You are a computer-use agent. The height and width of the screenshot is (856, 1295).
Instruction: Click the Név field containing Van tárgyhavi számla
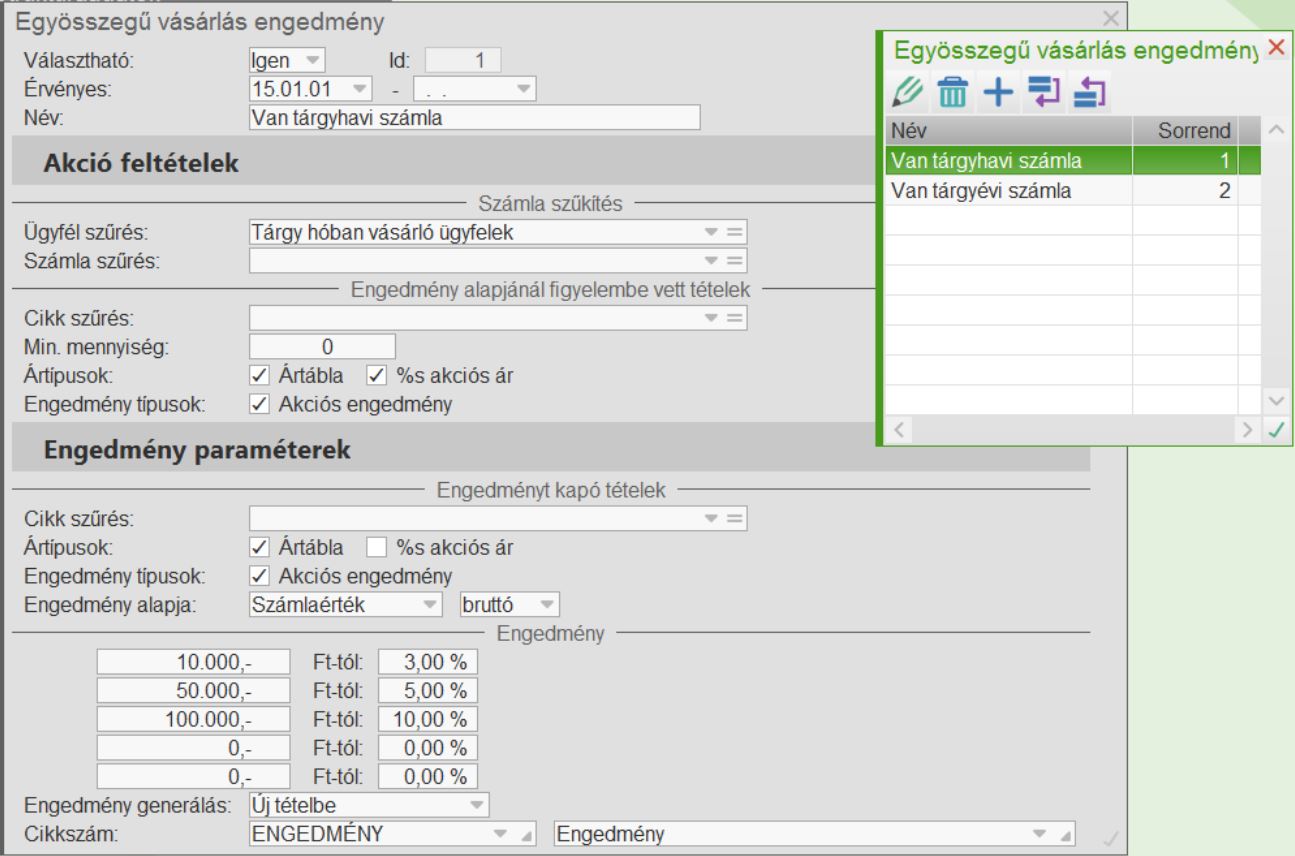[474, 118]
